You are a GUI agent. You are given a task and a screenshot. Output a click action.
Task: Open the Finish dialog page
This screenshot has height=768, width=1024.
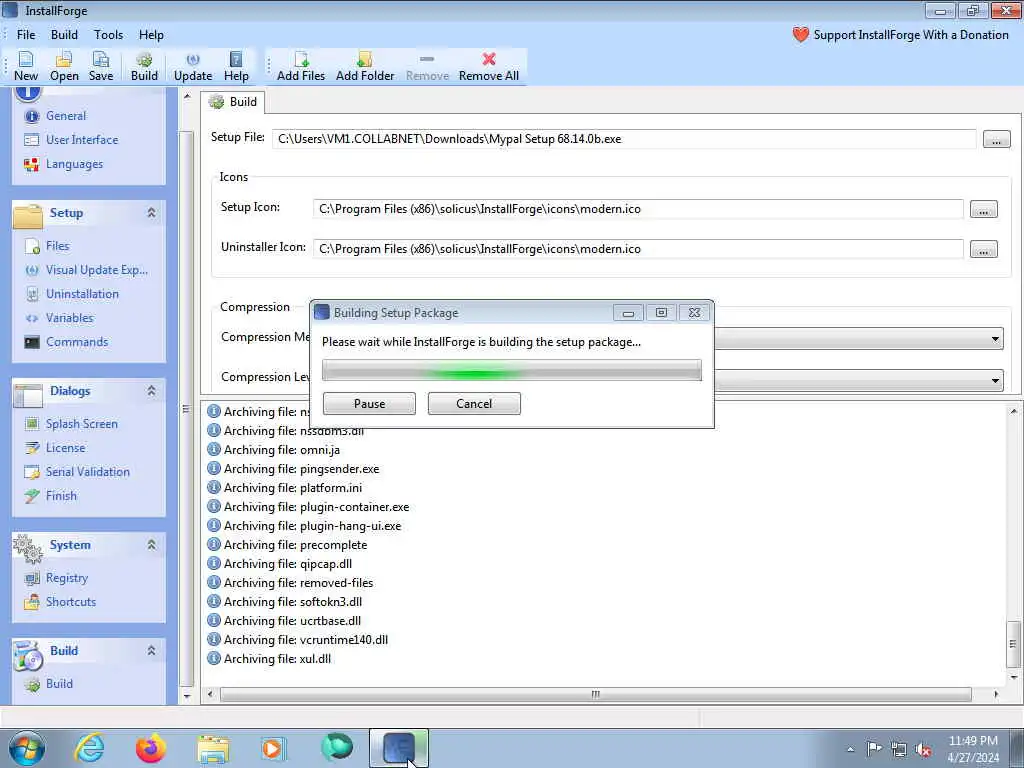click(x=61, y=496)
